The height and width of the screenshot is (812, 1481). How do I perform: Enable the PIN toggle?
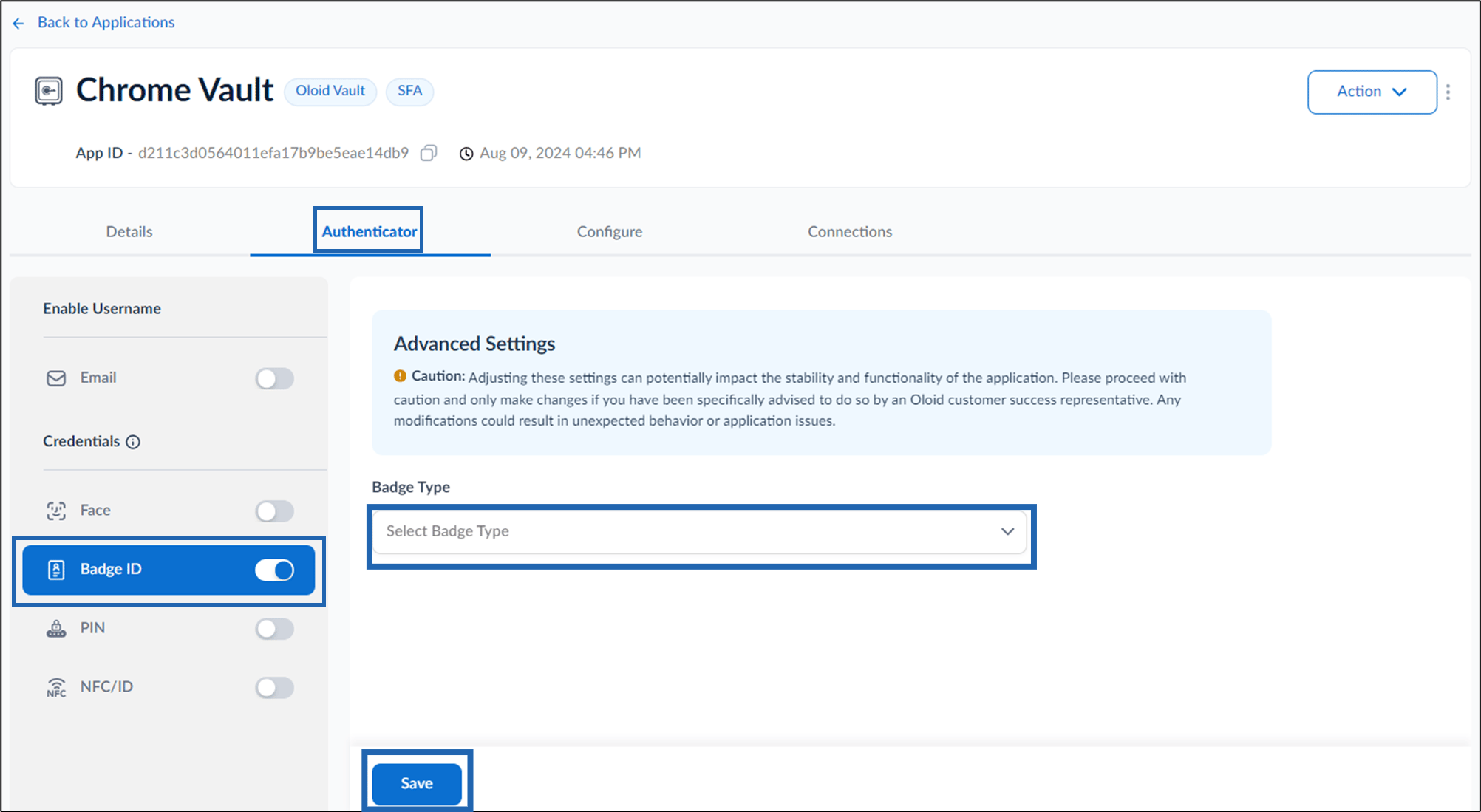coord(275,629)
